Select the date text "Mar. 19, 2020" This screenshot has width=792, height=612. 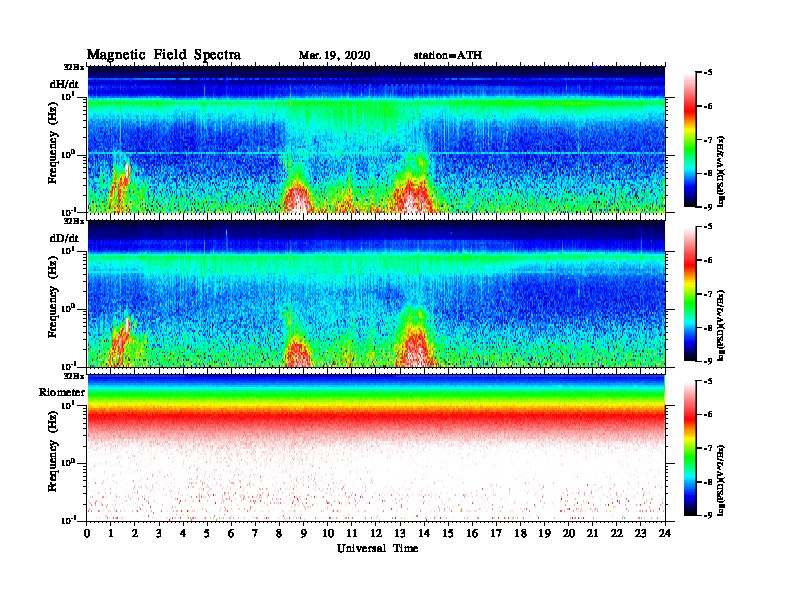(x=334, y=56)
